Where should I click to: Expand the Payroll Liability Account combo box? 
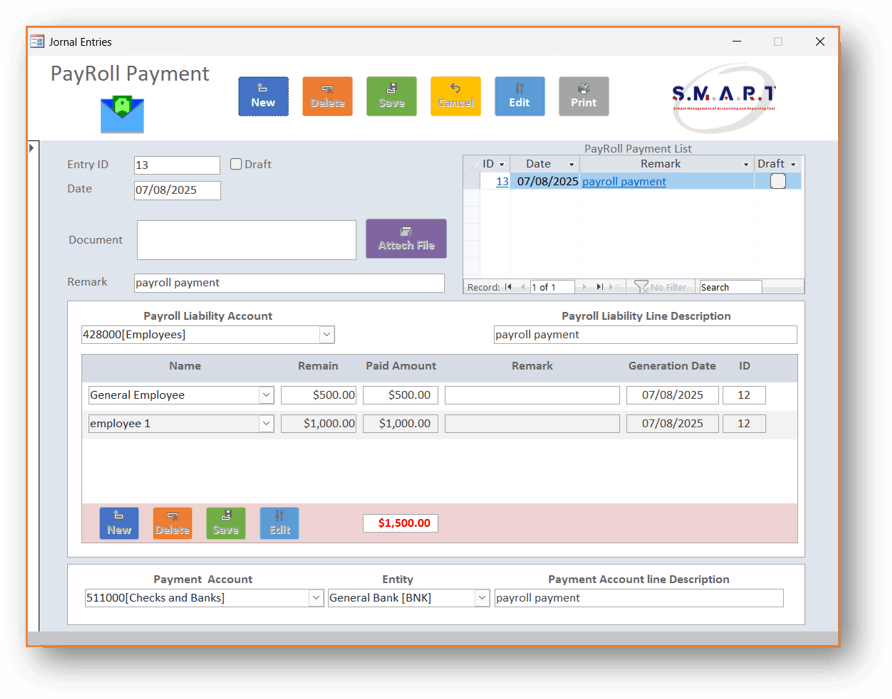coord(327,334)
